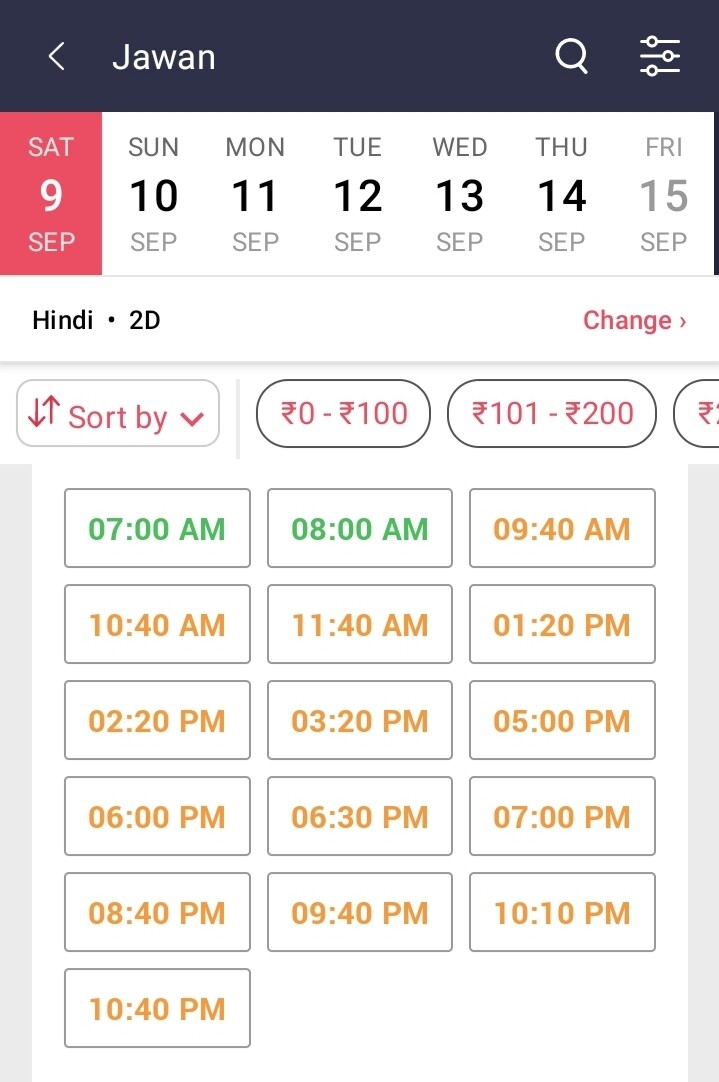Select currently highlighted Saturday 9 Sep
Viewport: 719px width, 1082px height.
[51, 194]
